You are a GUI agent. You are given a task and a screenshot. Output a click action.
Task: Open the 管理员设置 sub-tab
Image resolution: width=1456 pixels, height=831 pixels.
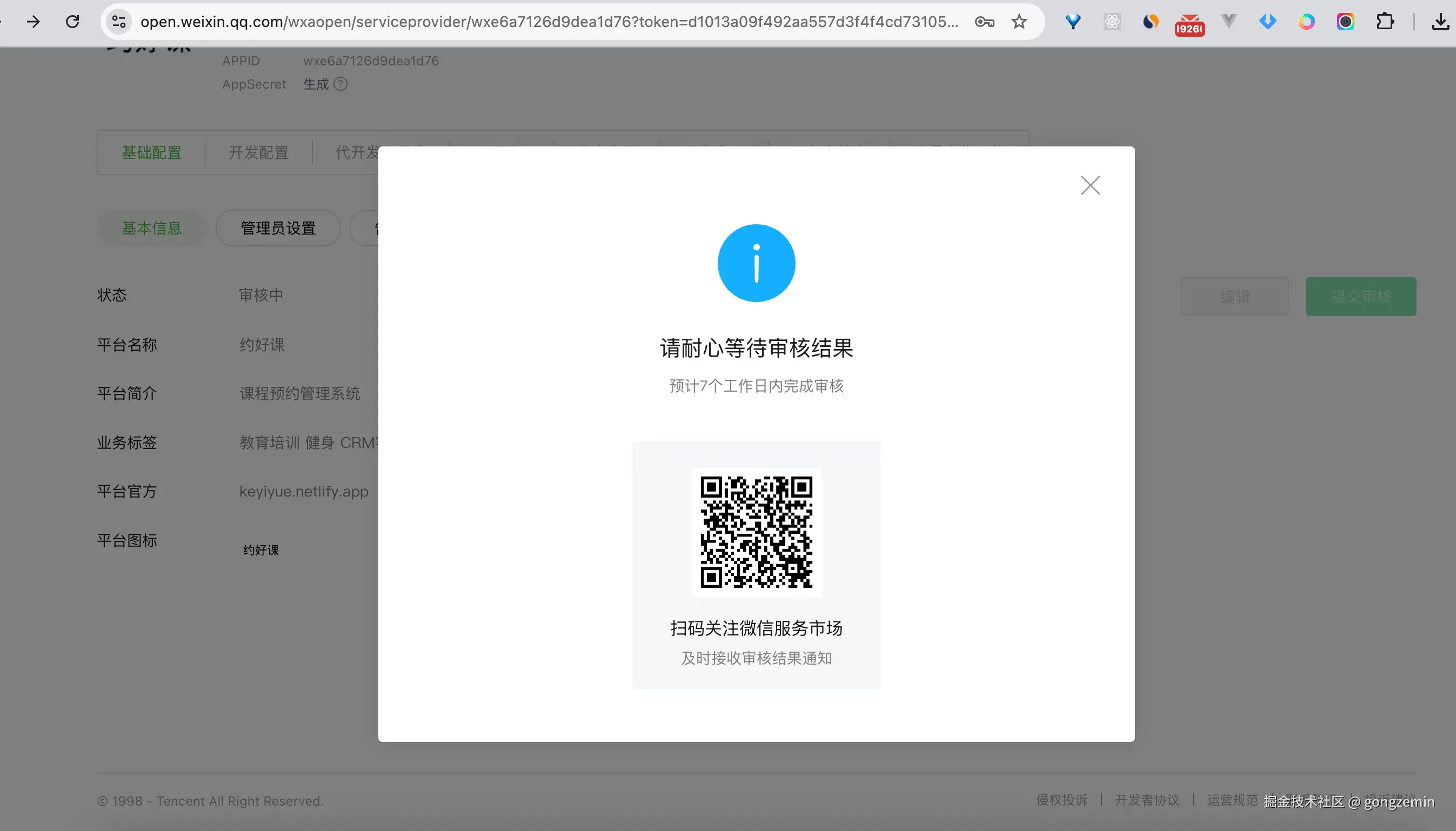tap(278, 227)
